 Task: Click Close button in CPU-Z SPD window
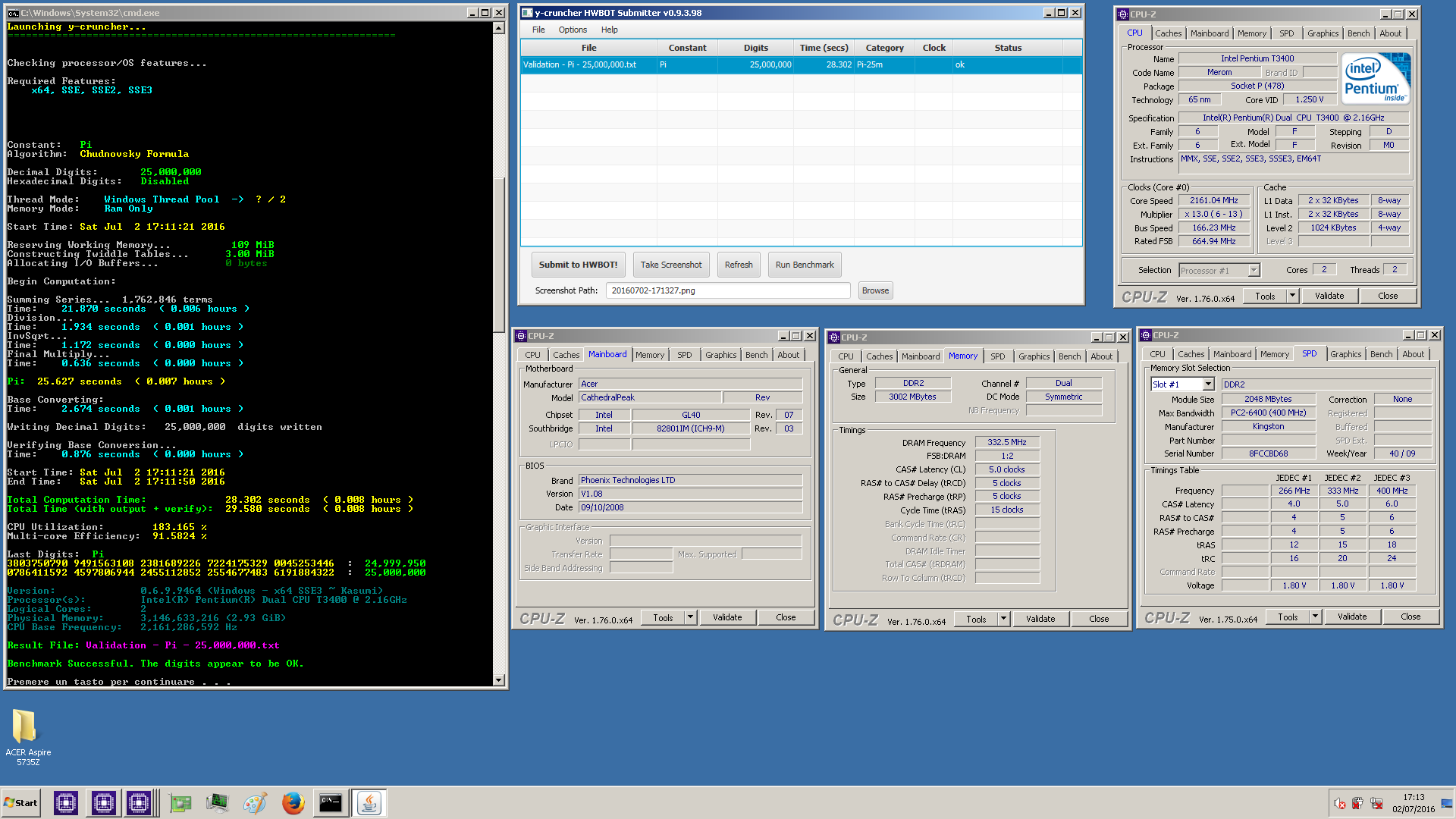(x=1410, y=617)
